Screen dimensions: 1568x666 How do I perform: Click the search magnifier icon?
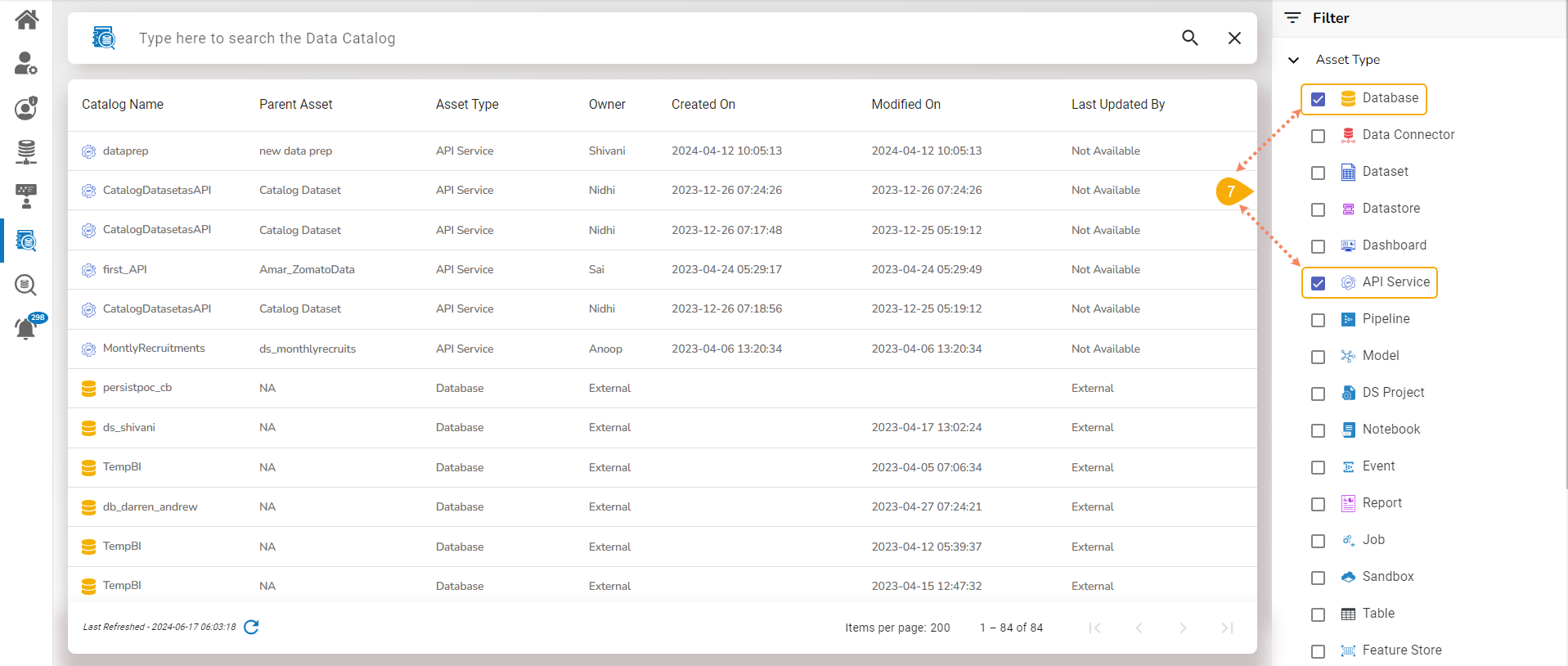pos(1190,38)
